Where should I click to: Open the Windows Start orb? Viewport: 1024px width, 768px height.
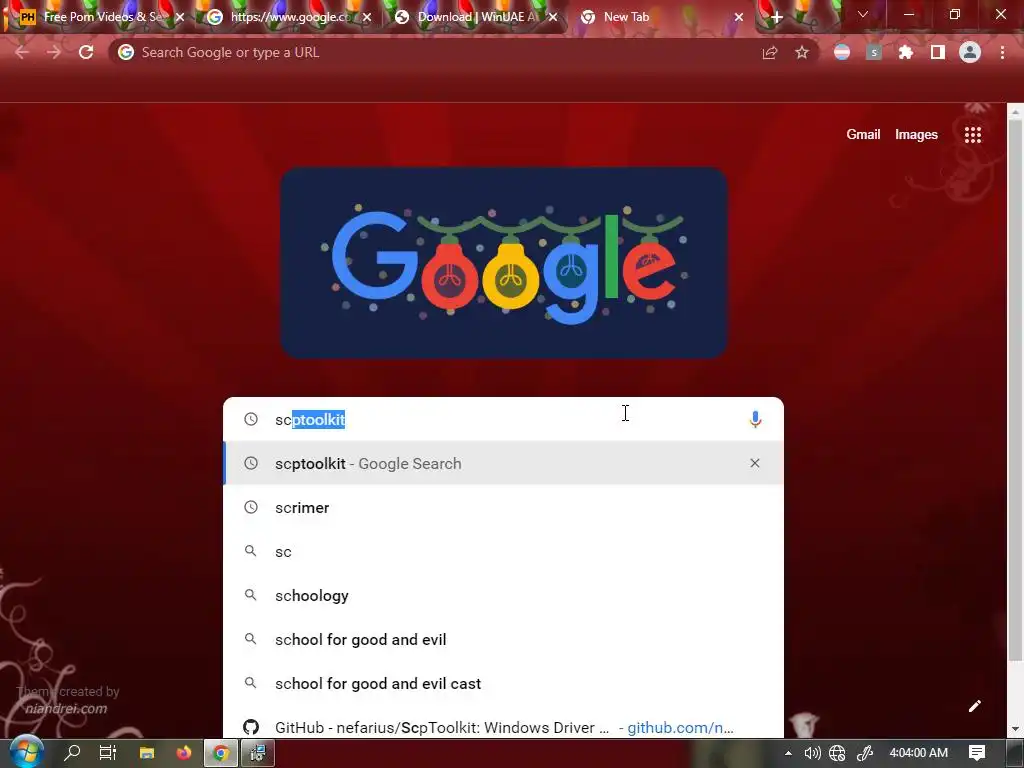26,752
